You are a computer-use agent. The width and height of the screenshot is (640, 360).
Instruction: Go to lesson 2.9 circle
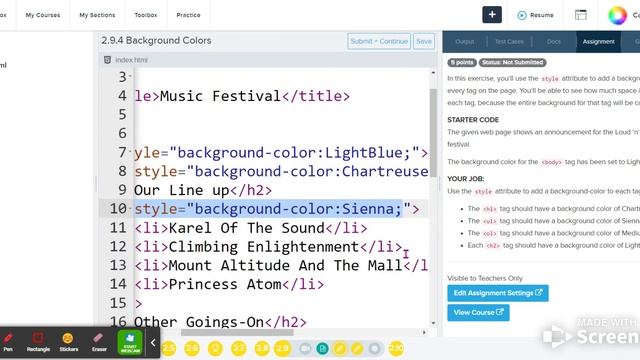(x=282, y=349)
